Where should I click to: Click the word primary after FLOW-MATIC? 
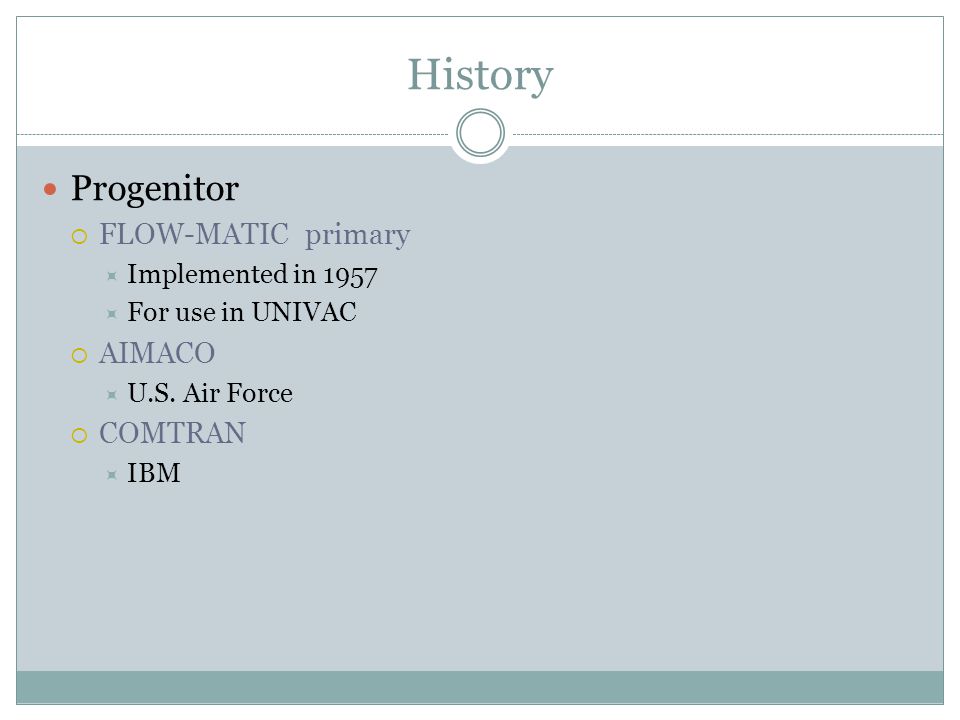click(x=358, y=236)
